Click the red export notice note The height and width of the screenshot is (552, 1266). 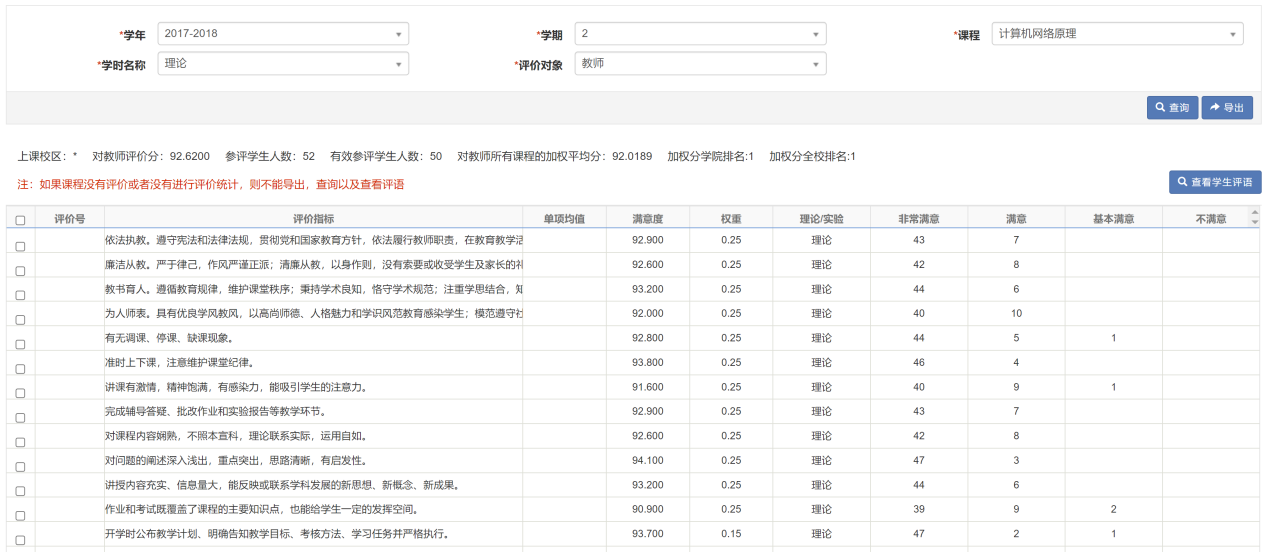tap(211, 185)
